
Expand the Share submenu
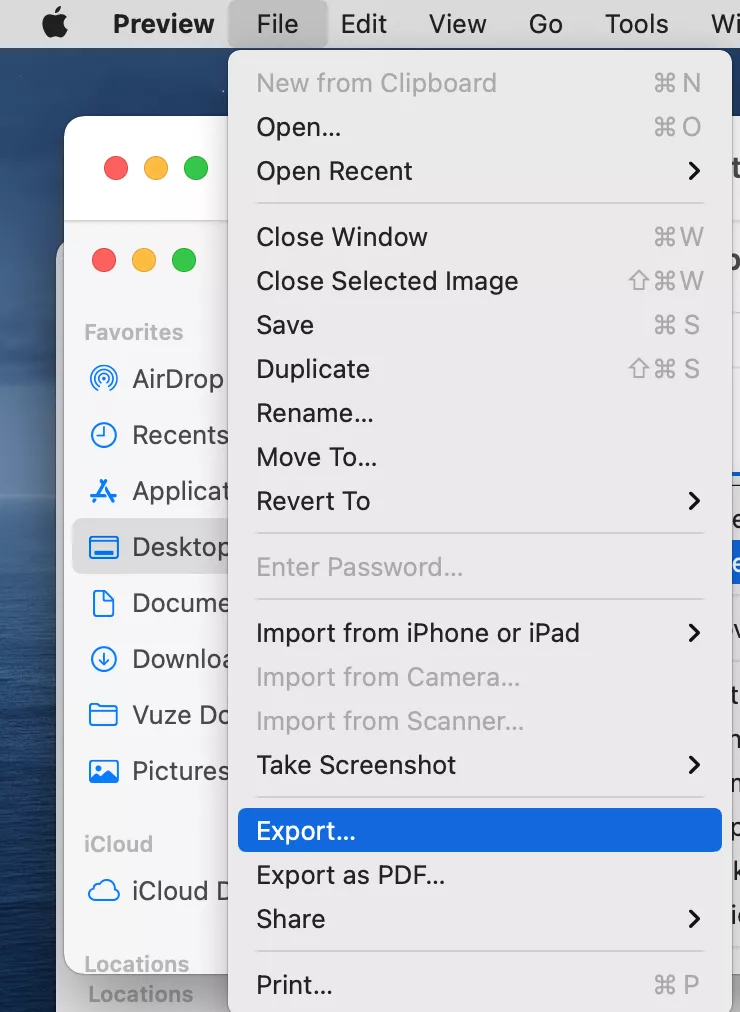click(x=694, y=919)
